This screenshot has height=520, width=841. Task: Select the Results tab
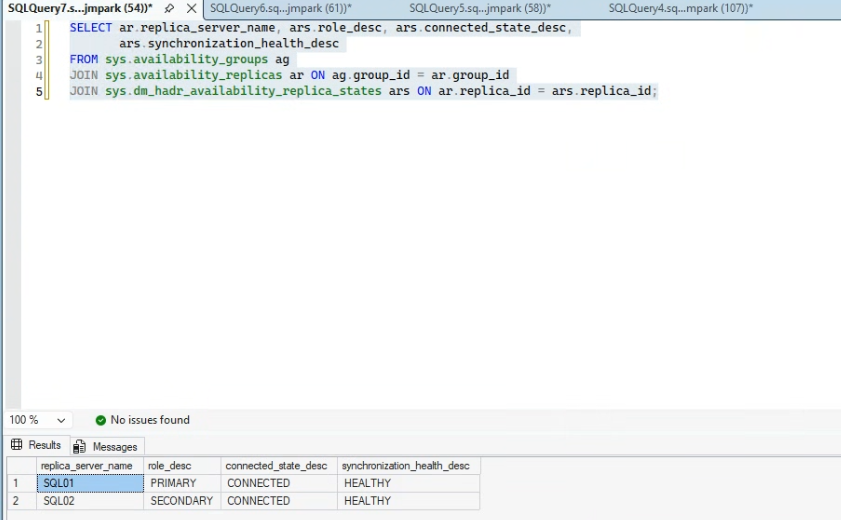point(36,445)
